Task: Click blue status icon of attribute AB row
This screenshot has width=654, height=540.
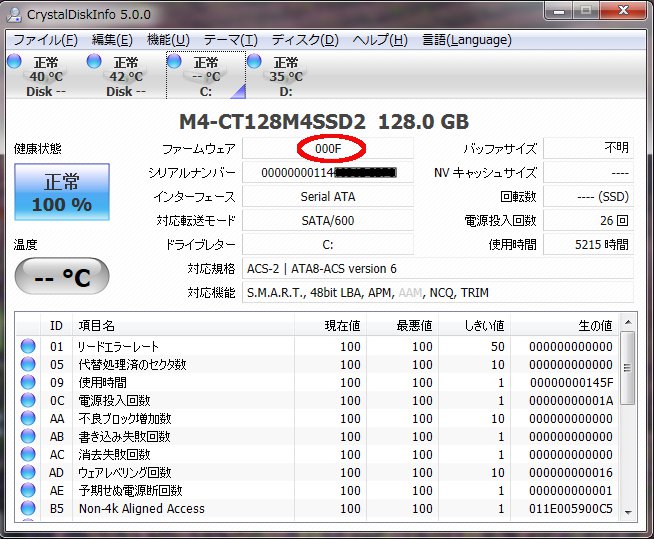Action: 28,436
